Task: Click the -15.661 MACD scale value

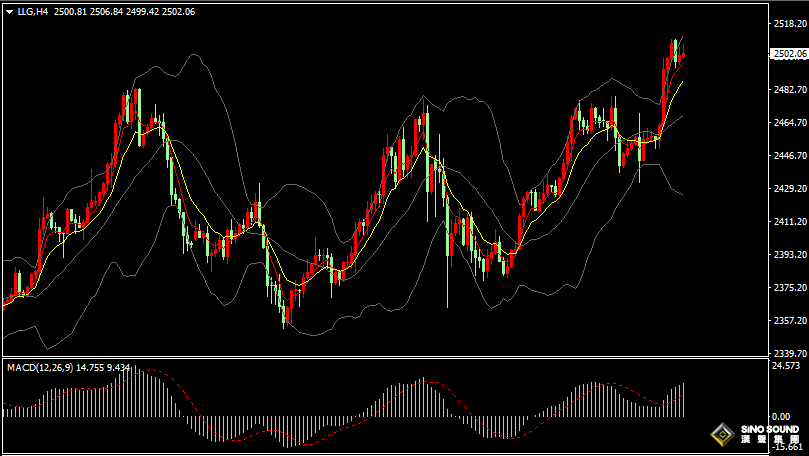Action: (x=787, y=447)
